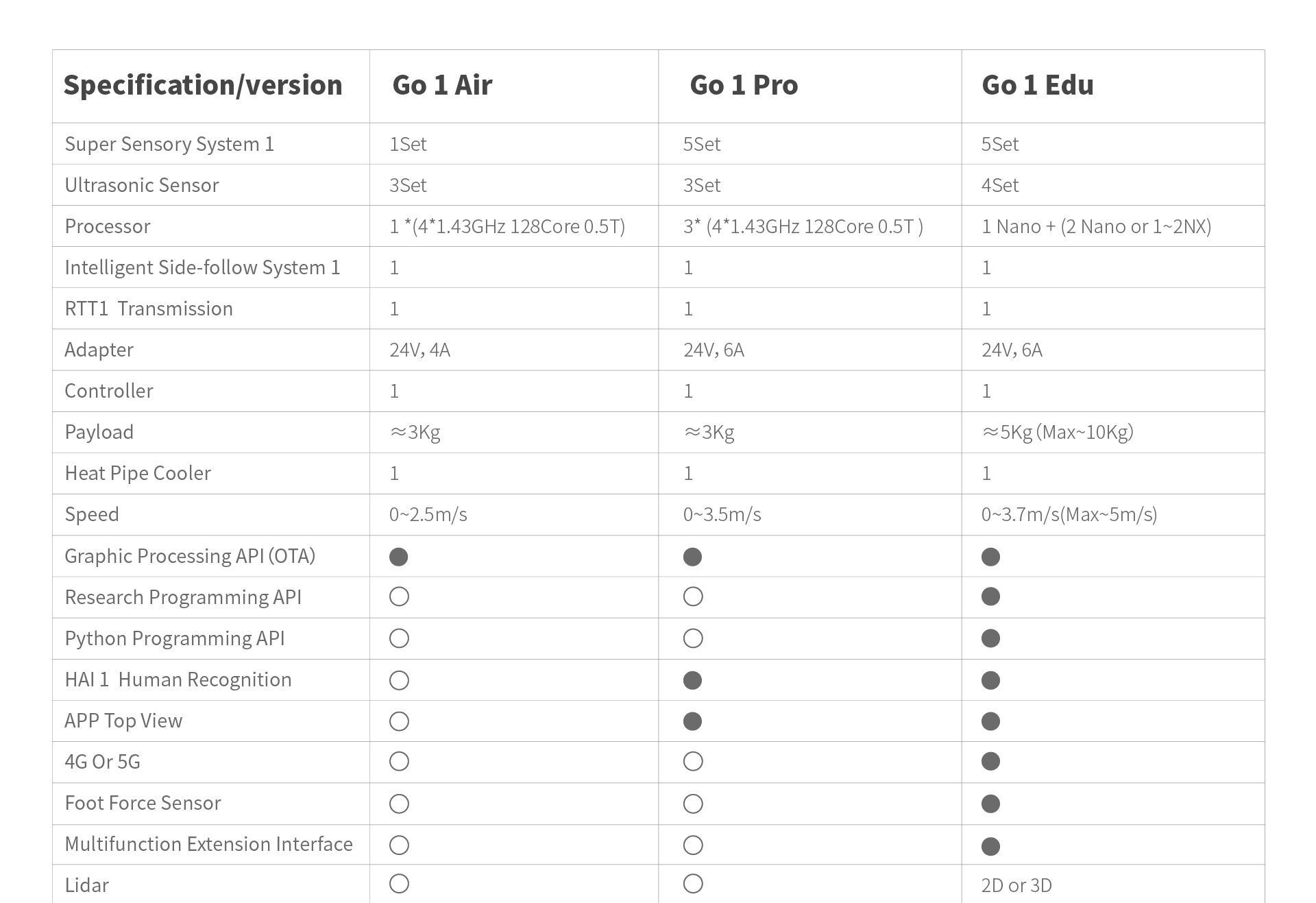Click the empty circle for Go 1 Air Lidar

click(x=399, y=884)
